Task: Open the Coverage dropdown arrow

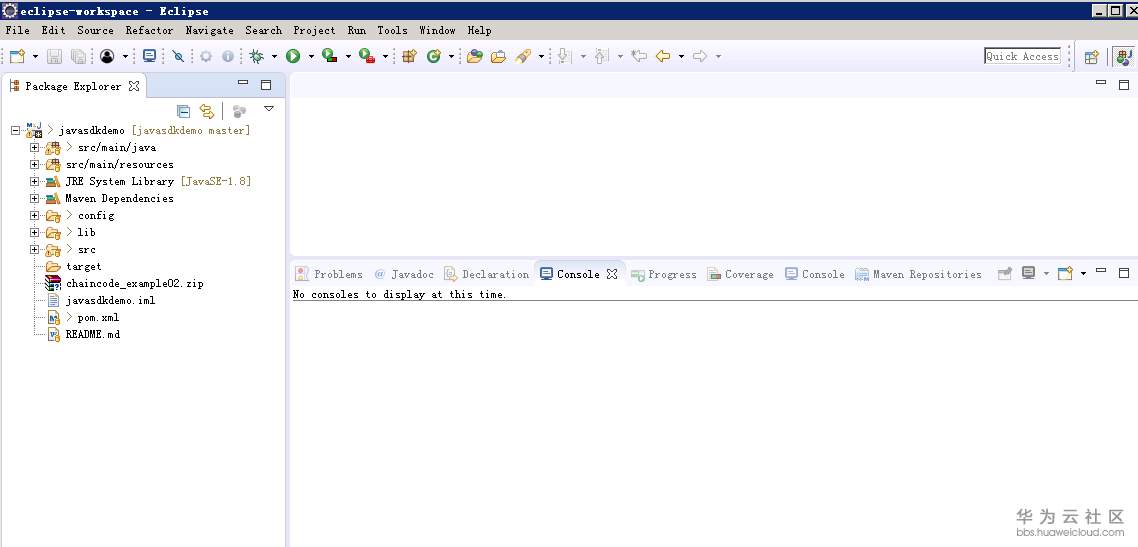Action: (348, 57)
